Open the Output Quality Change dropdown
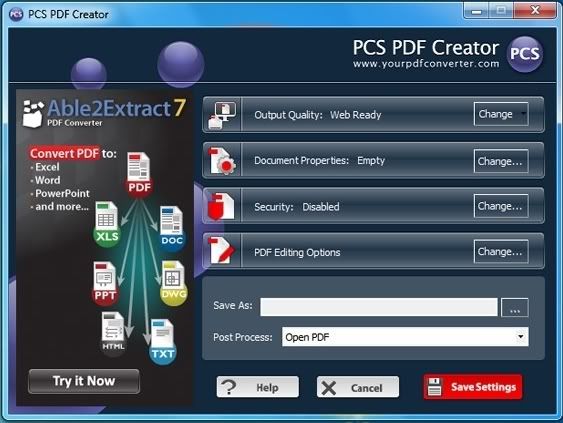 501,114
